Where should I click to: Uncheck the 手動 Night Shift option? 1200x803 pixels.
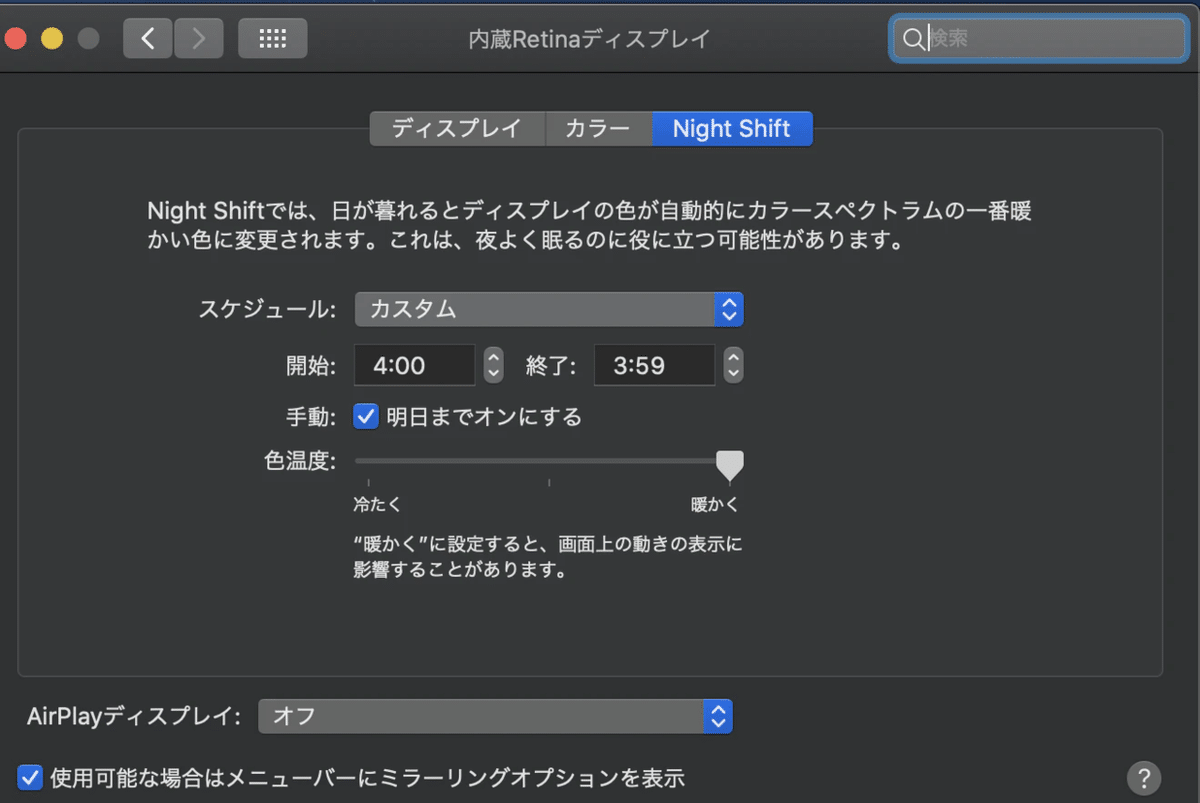pos(364,416)
